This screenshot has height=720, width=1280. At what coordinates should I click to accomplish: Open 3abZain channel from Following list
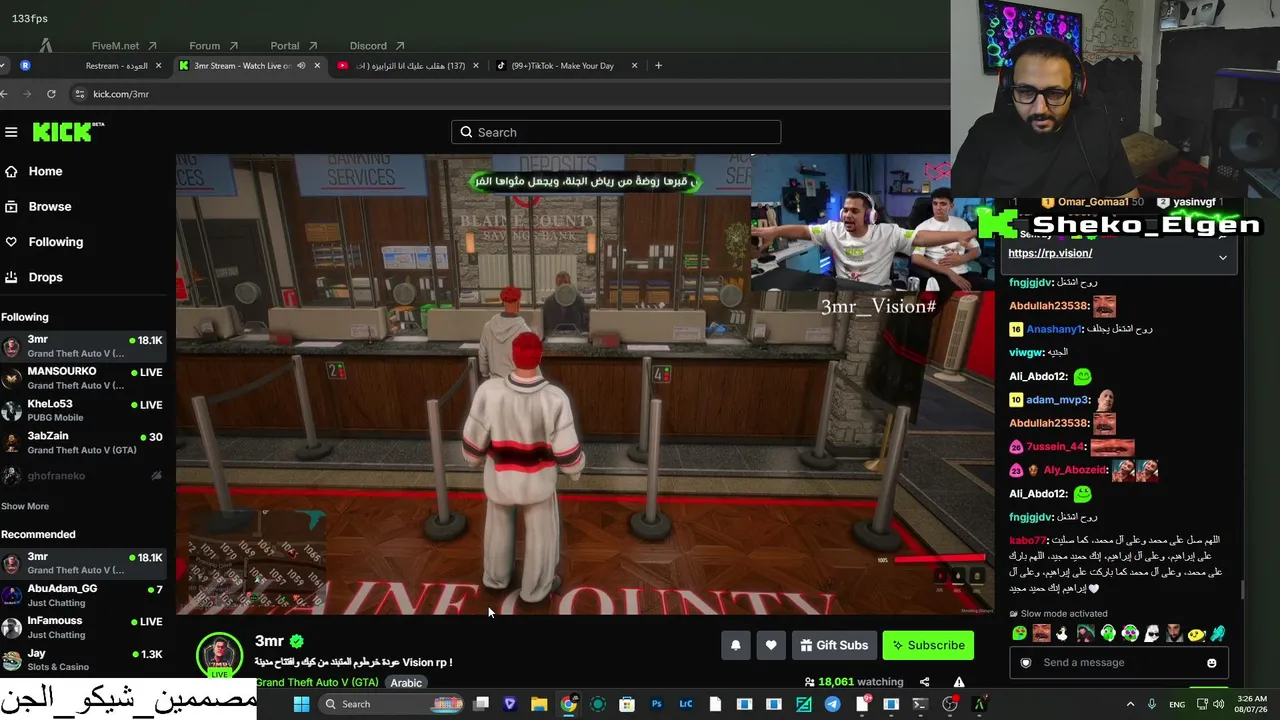[83, 443]
